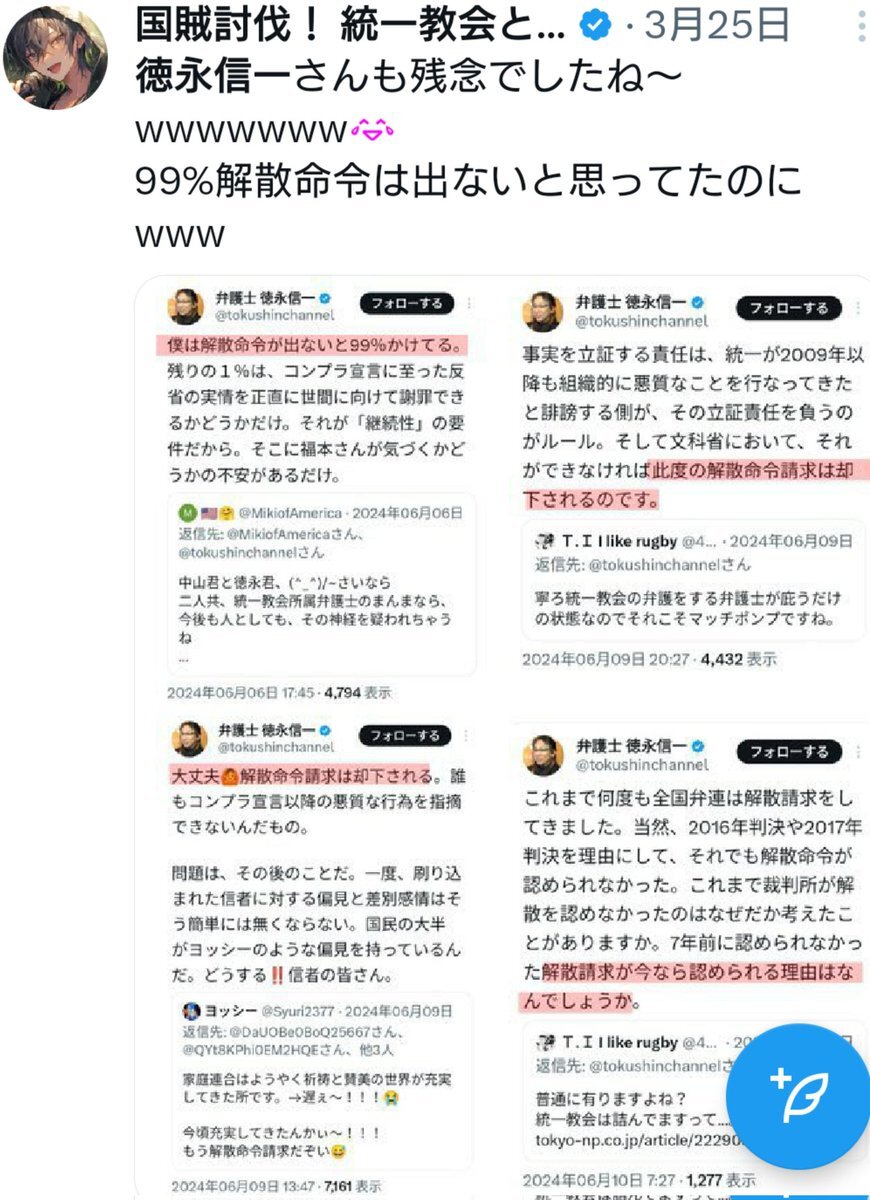Click the MikiofAmerica green M avatar
Image resolution: width=870 pixels, height=1200 pixels.
tap(188, 512)
